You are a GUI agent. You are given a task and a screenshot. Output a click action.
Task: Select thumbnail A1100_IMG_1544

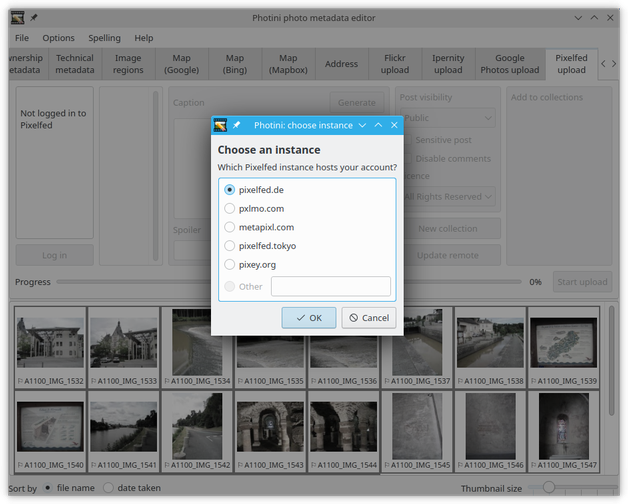point(344,431)
